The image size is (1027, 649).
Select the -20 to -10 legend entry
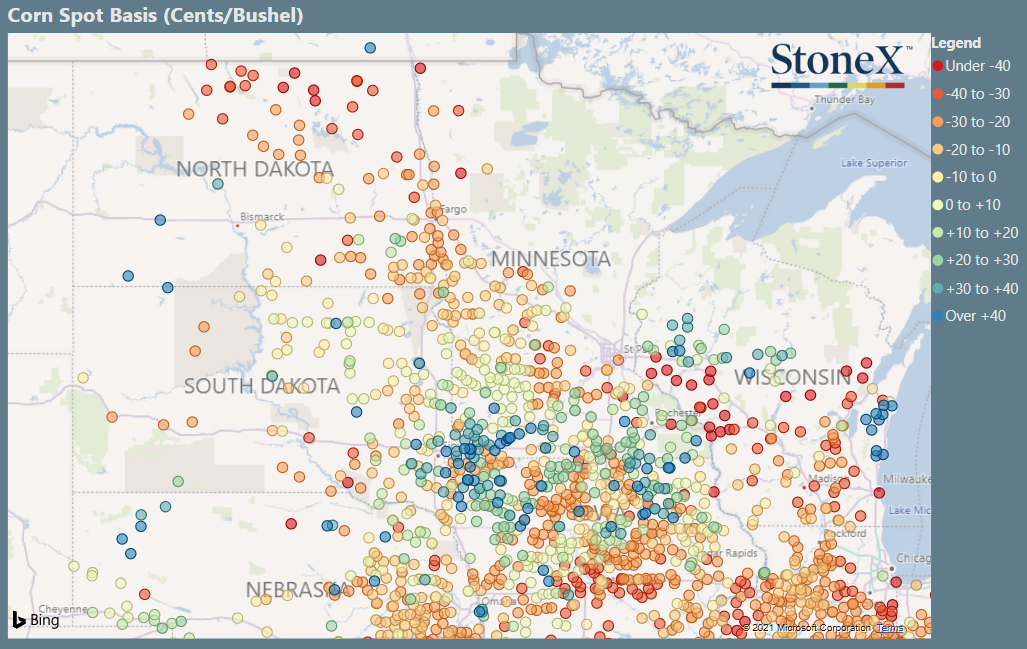[x=971, y=150]
